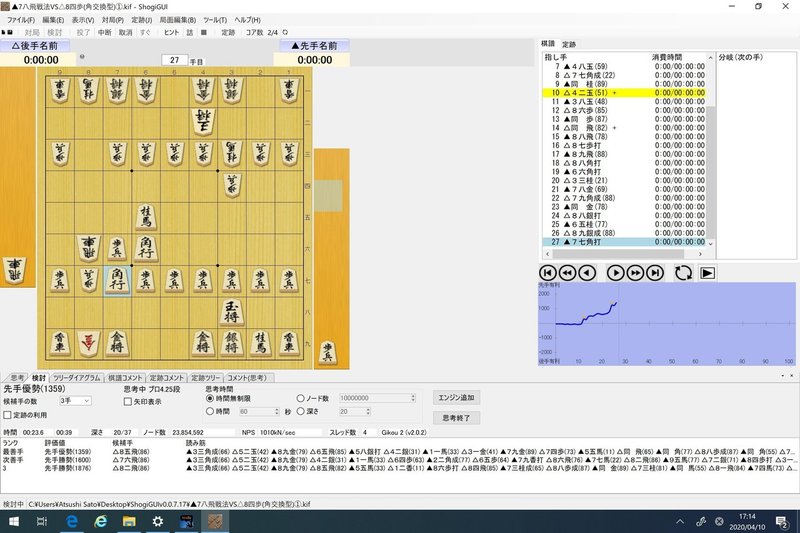Pick the rook from gote's captured-pieces stand
Viewport: 800px width, 533px height.
[15, 270]
